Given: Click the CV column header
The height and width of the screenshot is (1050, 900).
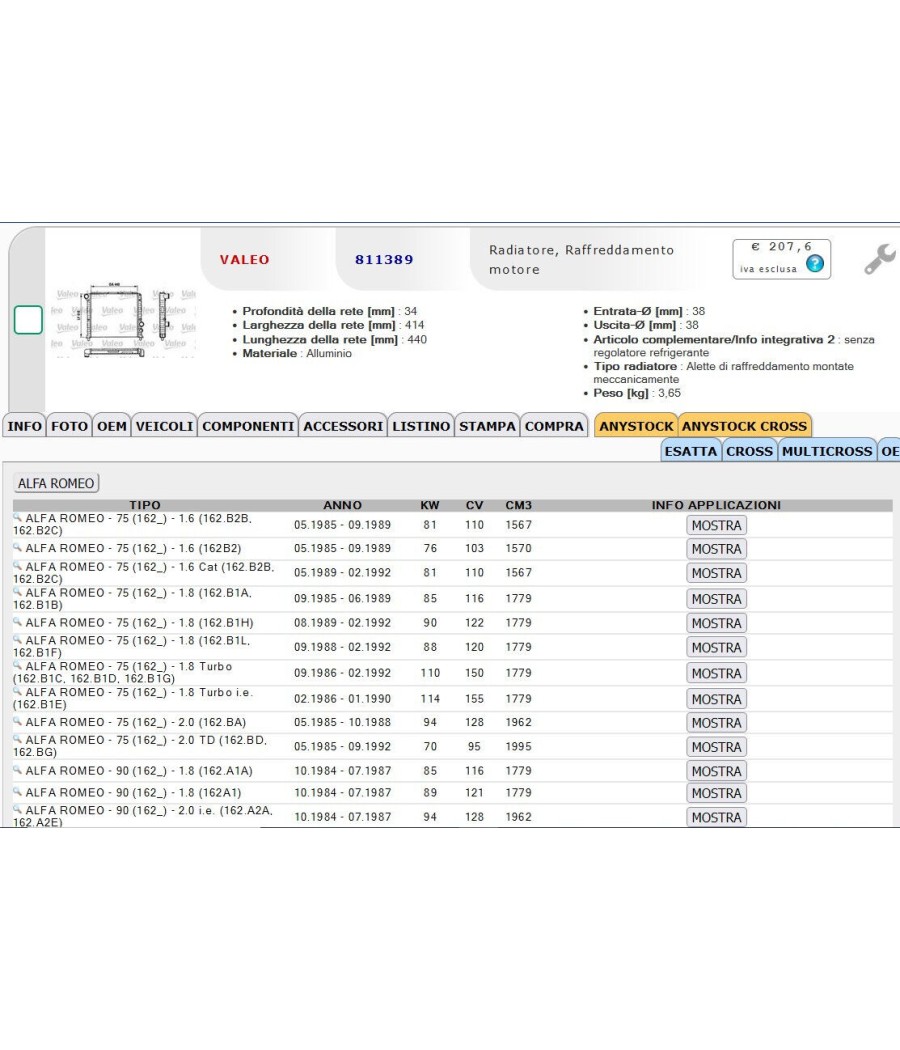Looking at the screenshot, I should 474,505.
